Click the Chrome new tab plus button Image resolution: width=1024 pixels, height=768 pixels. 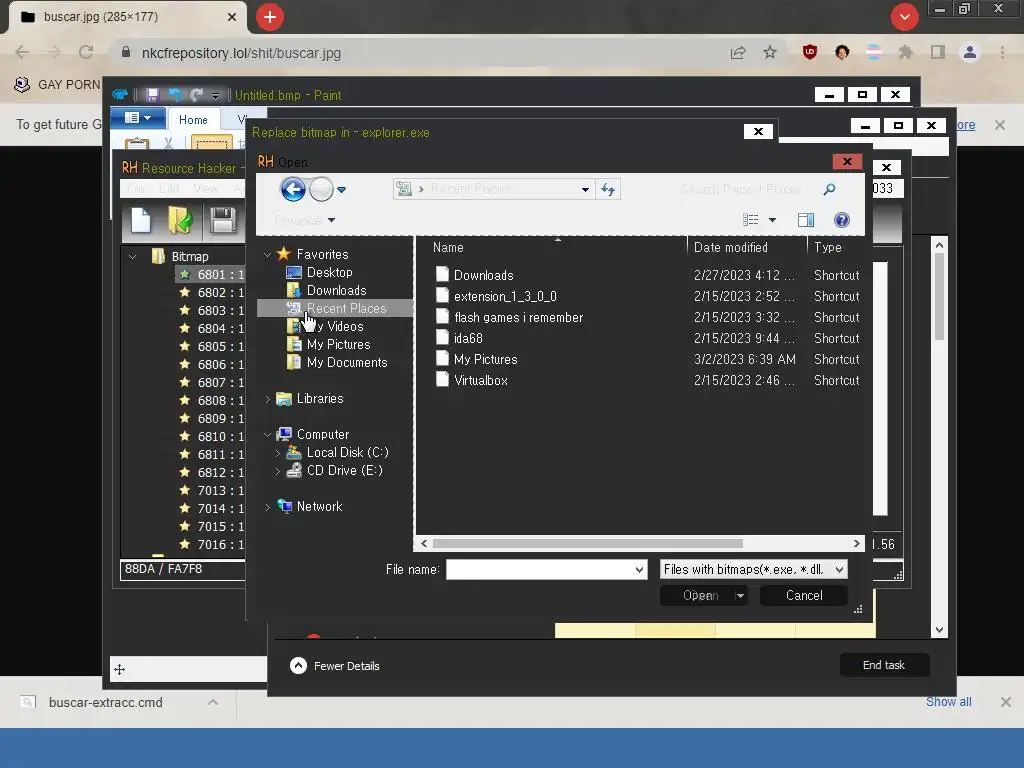pyautogui.click(x=270, y=17)
